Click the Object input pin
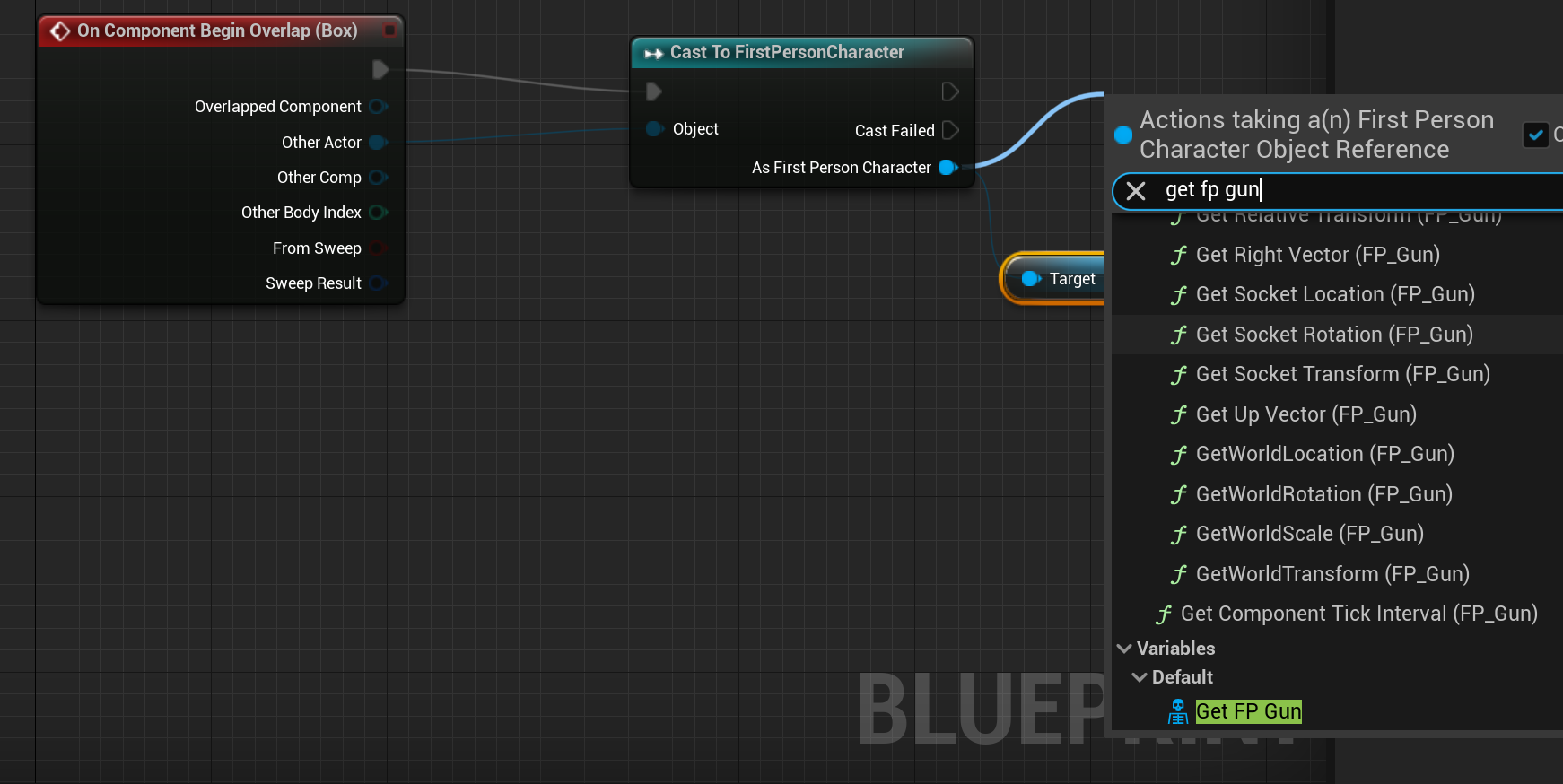The width and height of the screenshot is (1563, 784). click(655, 129)
